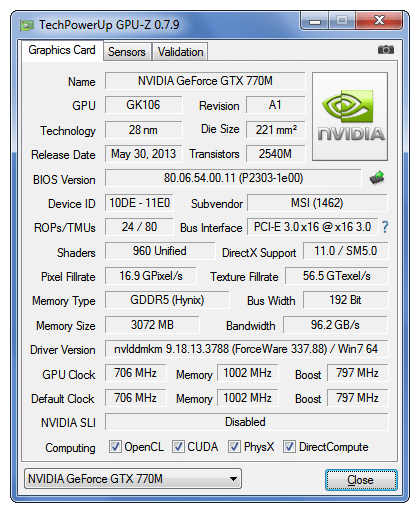This screenshot has width=420, height=513.
Task: Click the Computing label
Action: point(70,448)
